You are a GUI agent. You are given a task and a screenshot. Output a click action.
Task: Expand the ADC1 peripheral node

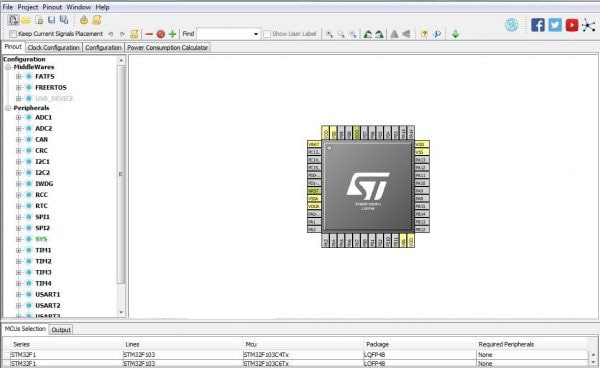[x=18, y=117]
